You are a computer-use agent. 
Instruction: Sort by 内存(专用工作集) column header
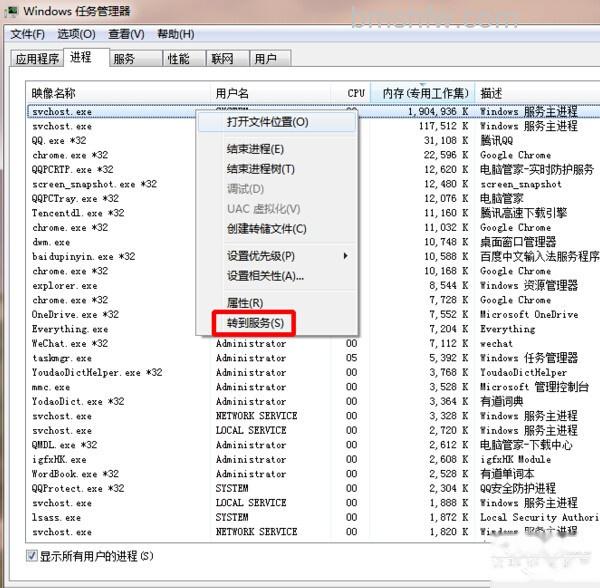423,93
